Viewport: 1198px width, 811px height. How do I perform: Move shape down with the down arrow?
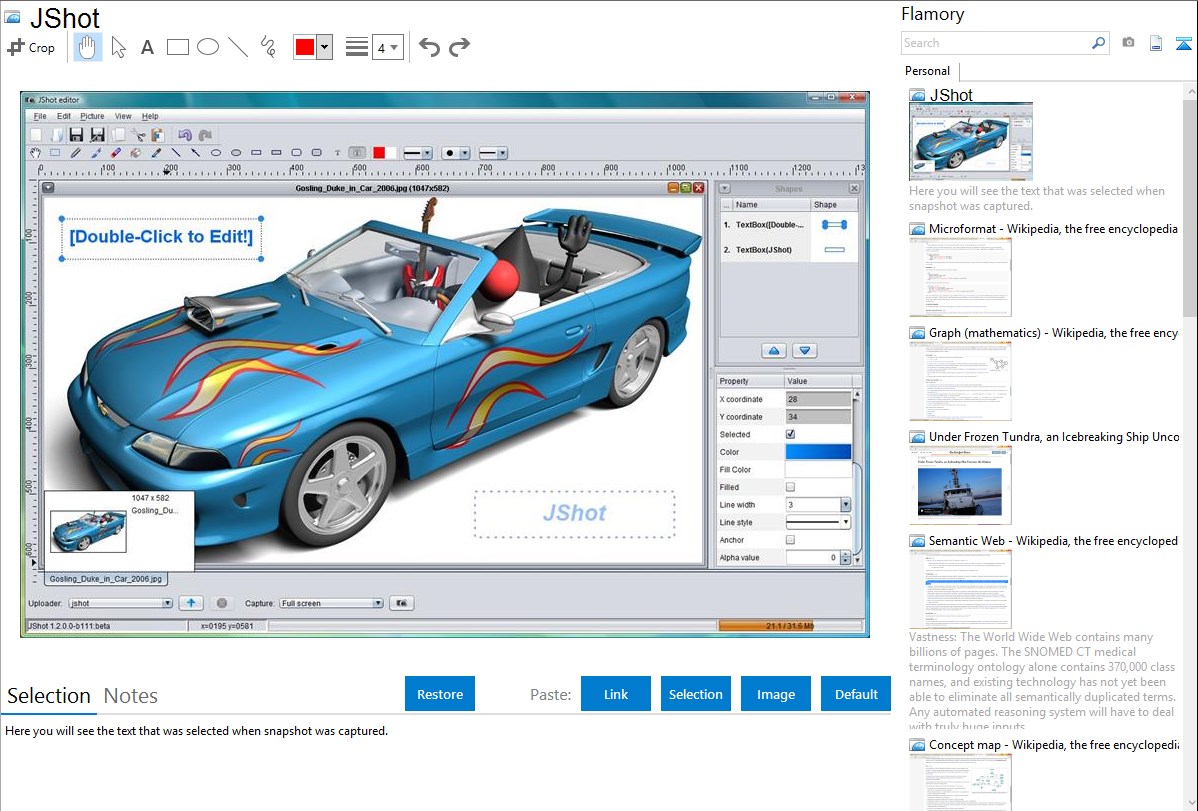(805, 351)
